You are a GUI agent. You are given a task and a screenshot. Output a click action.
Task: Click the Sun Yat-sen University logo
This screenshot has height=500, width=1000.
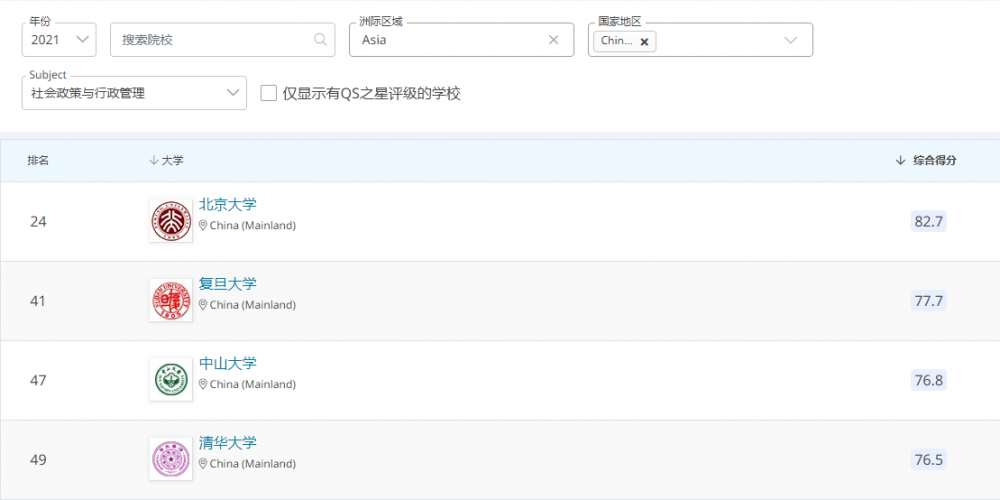tap(170, 380)
